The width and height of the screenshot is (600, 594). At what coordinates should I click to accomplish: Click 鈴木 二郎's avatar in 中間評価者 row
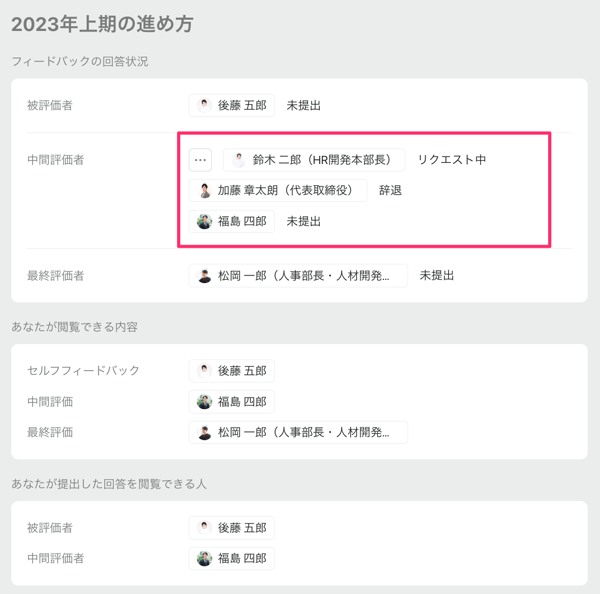pos(239,160)
